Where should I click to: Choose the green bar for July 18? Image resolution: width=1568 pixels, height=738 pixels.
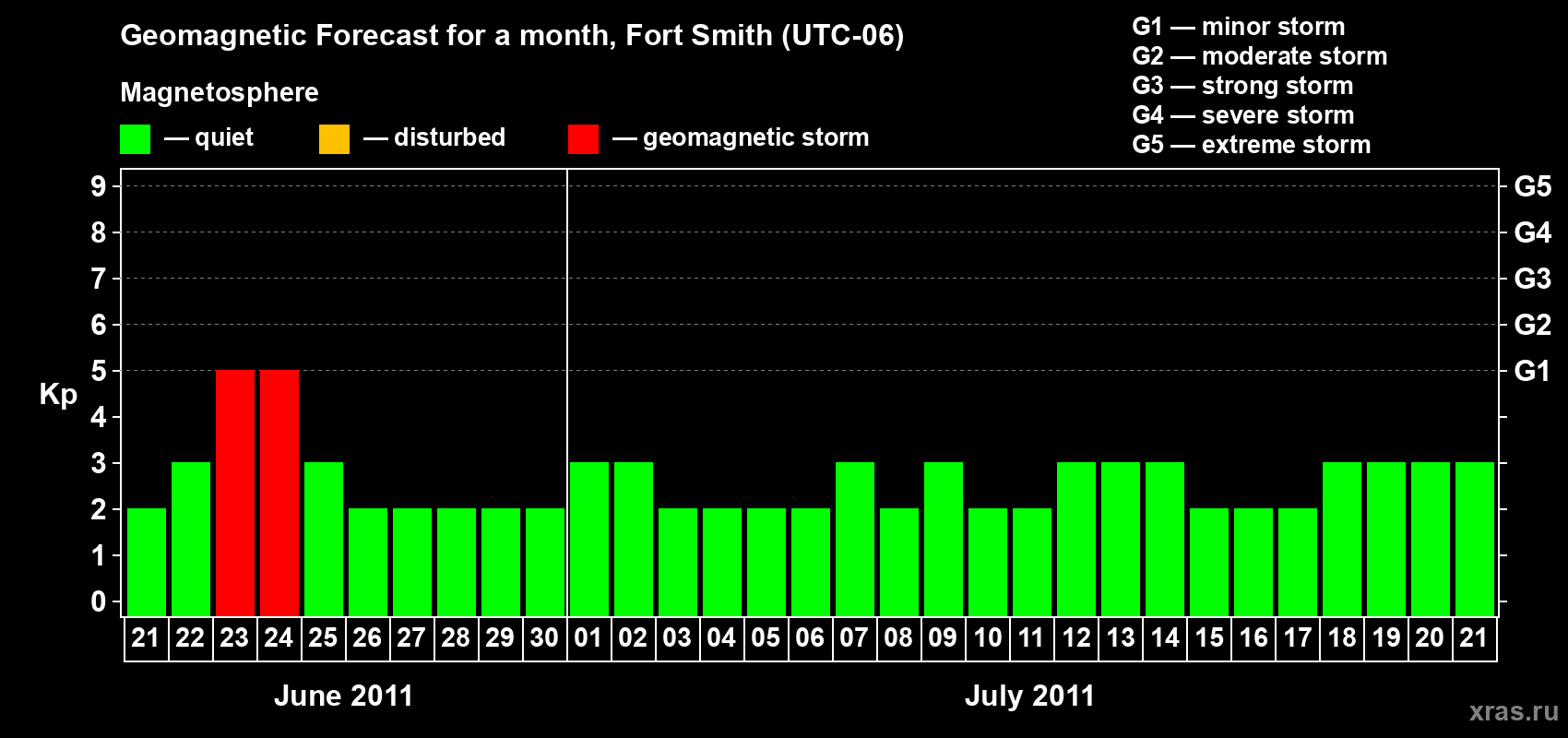[1342, 539]
